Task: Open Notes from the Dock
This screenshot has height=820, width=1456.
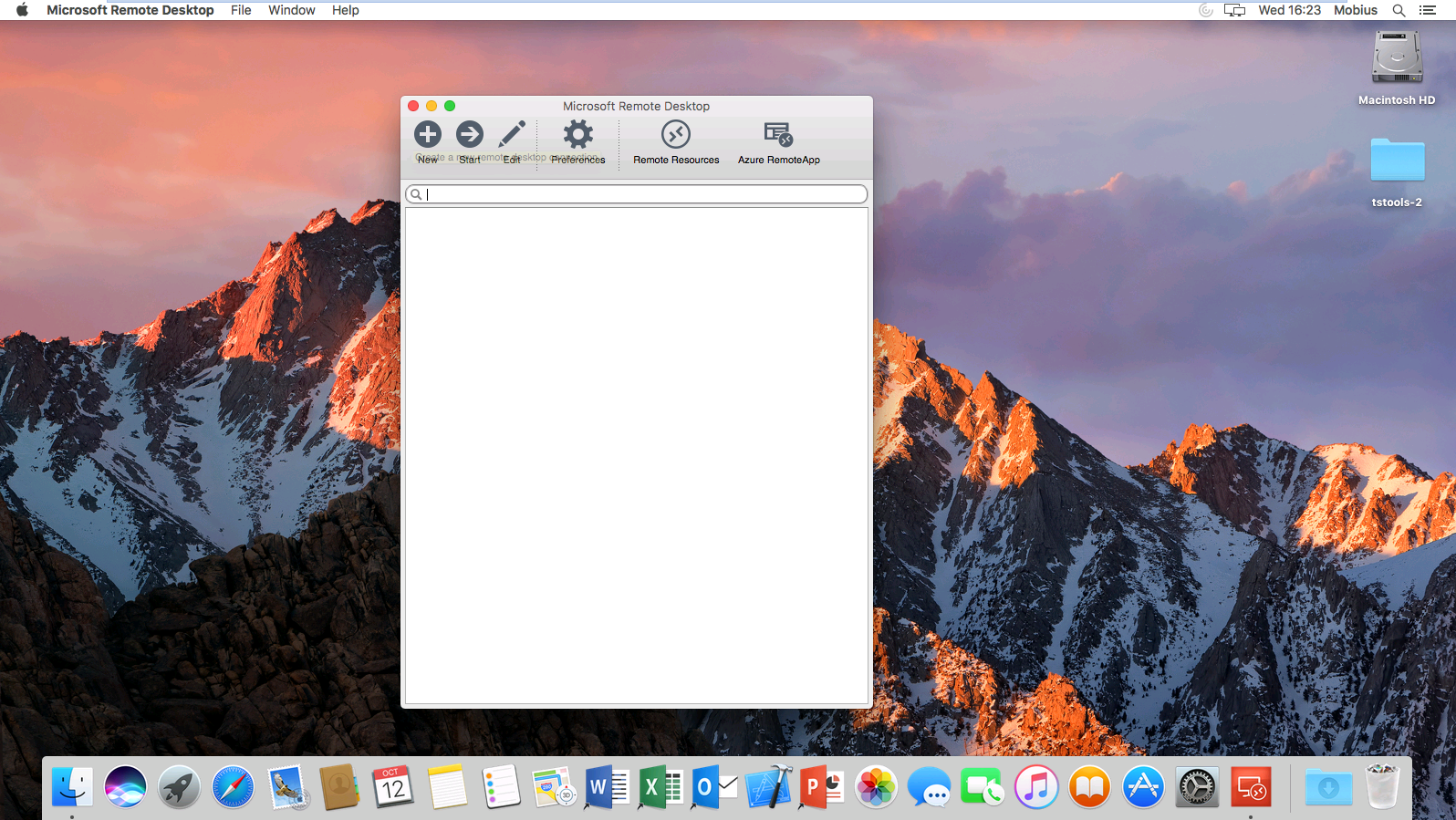Action: point(447,786)
